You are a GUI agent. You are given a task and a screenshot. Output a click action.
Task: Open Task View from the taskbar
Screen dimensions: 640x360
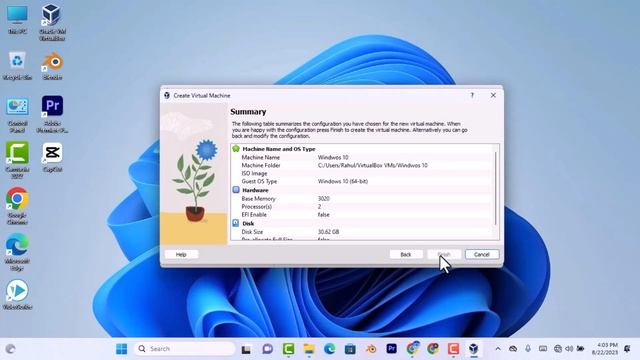tap(246, 349)
